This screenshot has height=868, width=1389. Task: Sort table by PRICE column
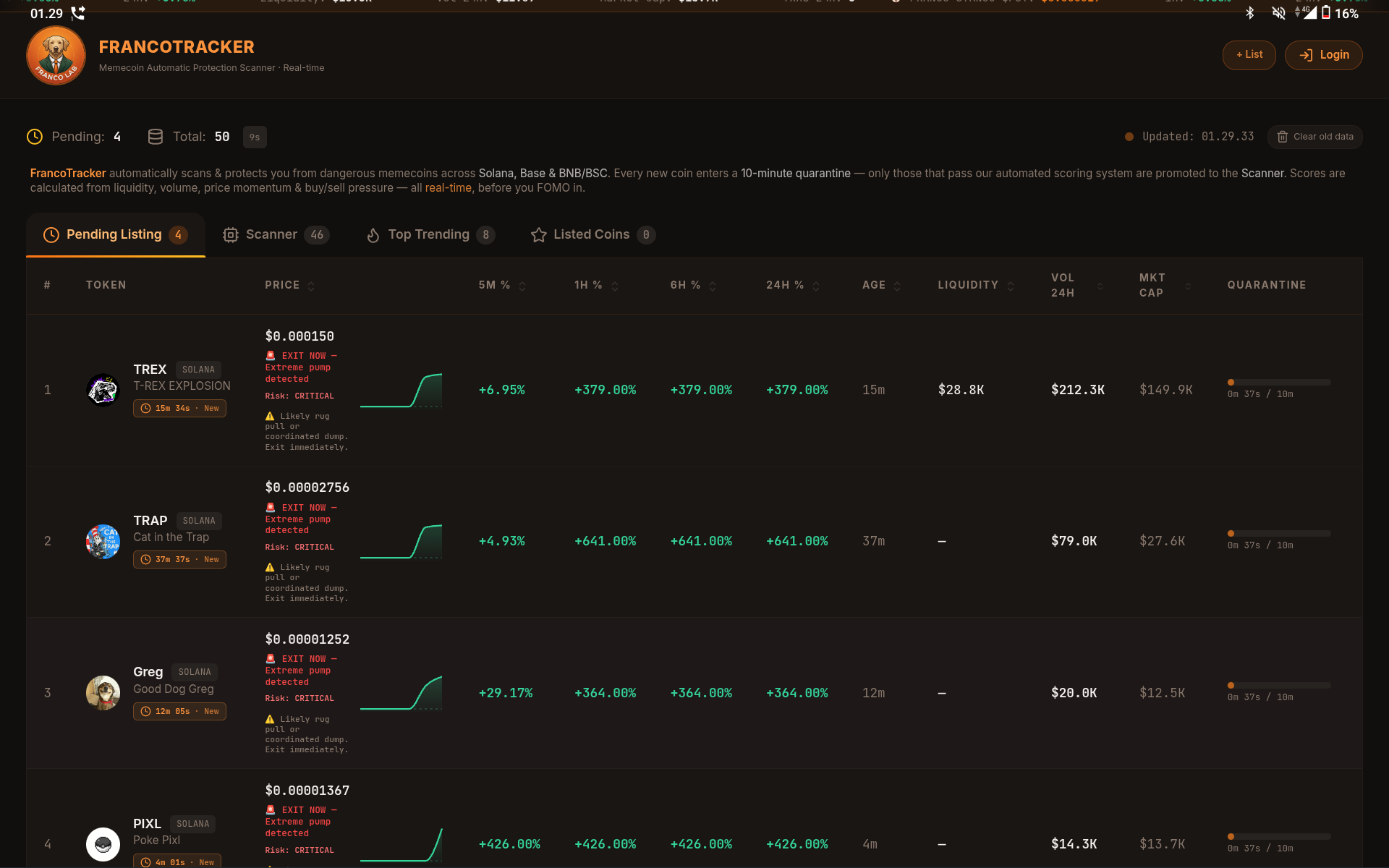(290, 285)
